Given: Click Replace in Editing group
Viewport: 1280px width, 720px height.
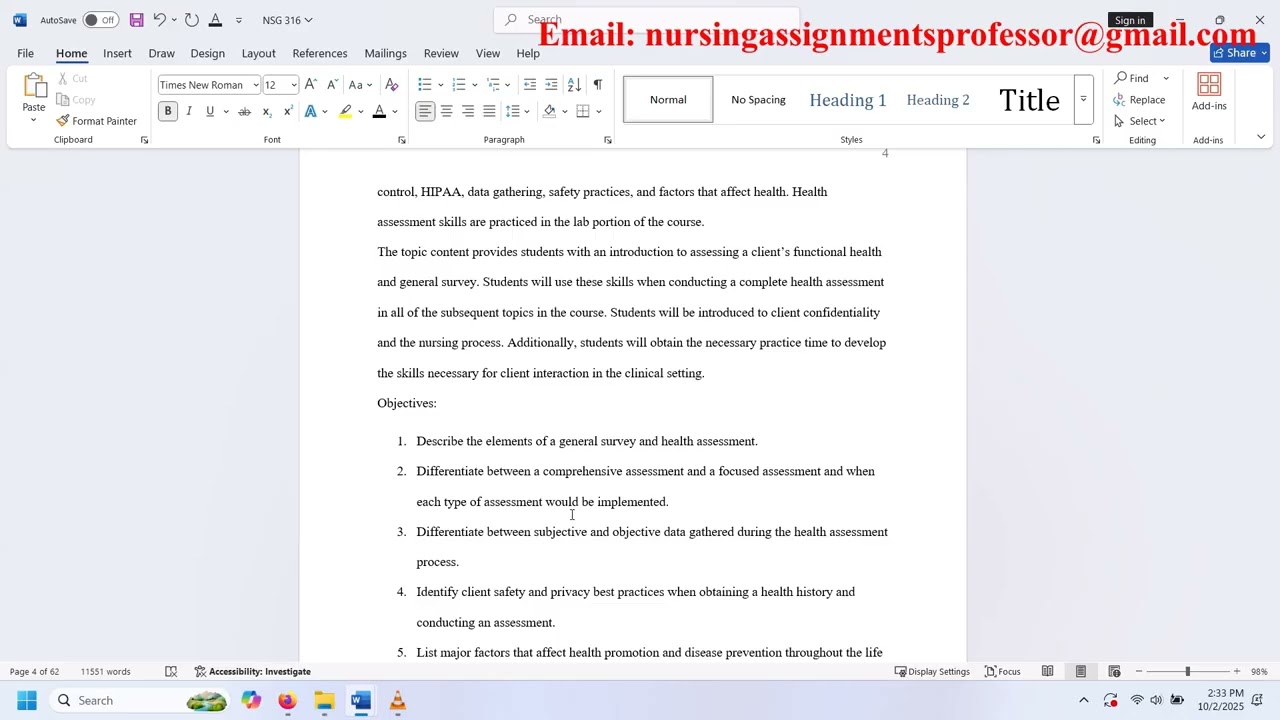Looking at the screenshot, I should (x=1140, y=100).
